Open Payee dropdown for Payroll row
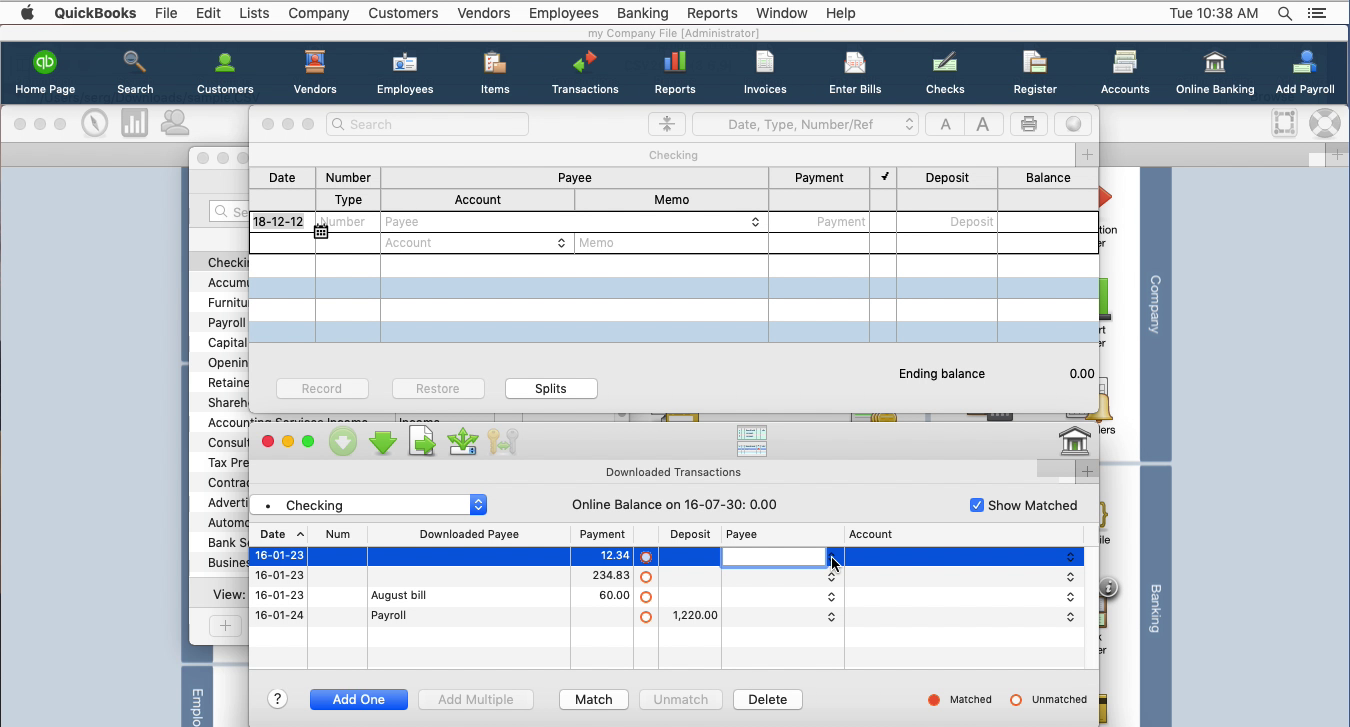 [x=831, y=617]
